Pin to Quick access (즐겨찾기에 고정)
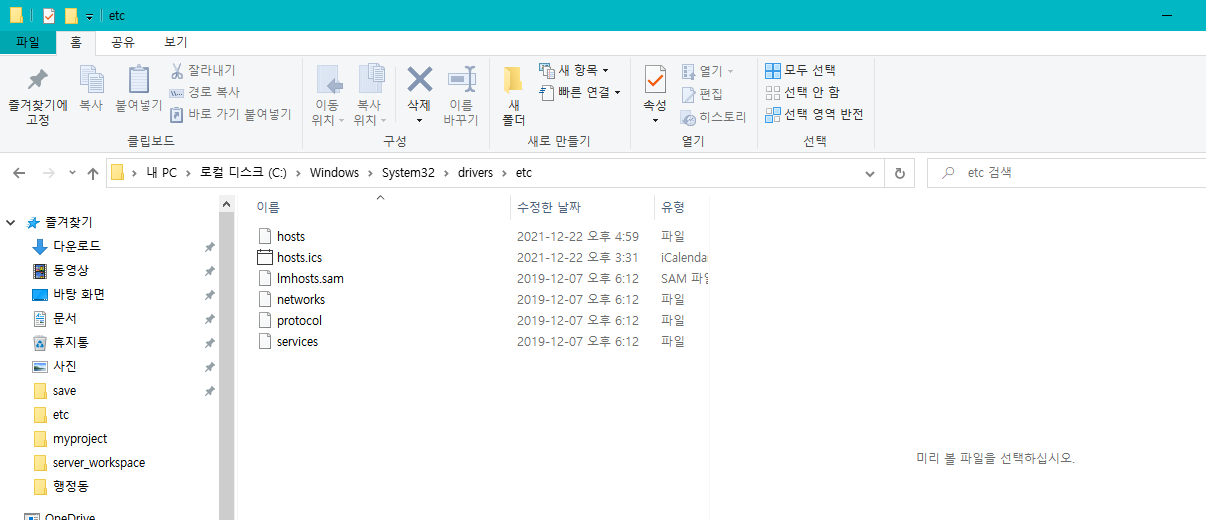 coord(37,97)
